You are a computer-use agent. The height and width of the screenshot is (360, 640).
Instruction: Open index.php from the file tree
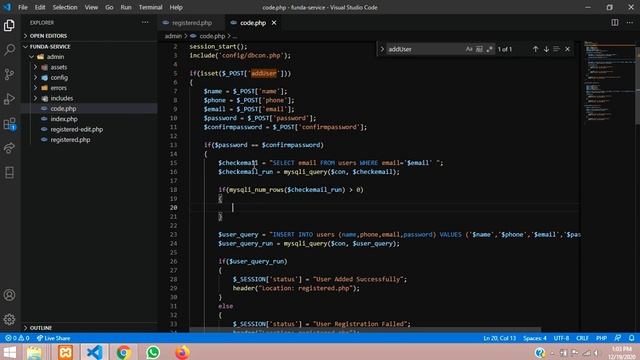[89, 119]
